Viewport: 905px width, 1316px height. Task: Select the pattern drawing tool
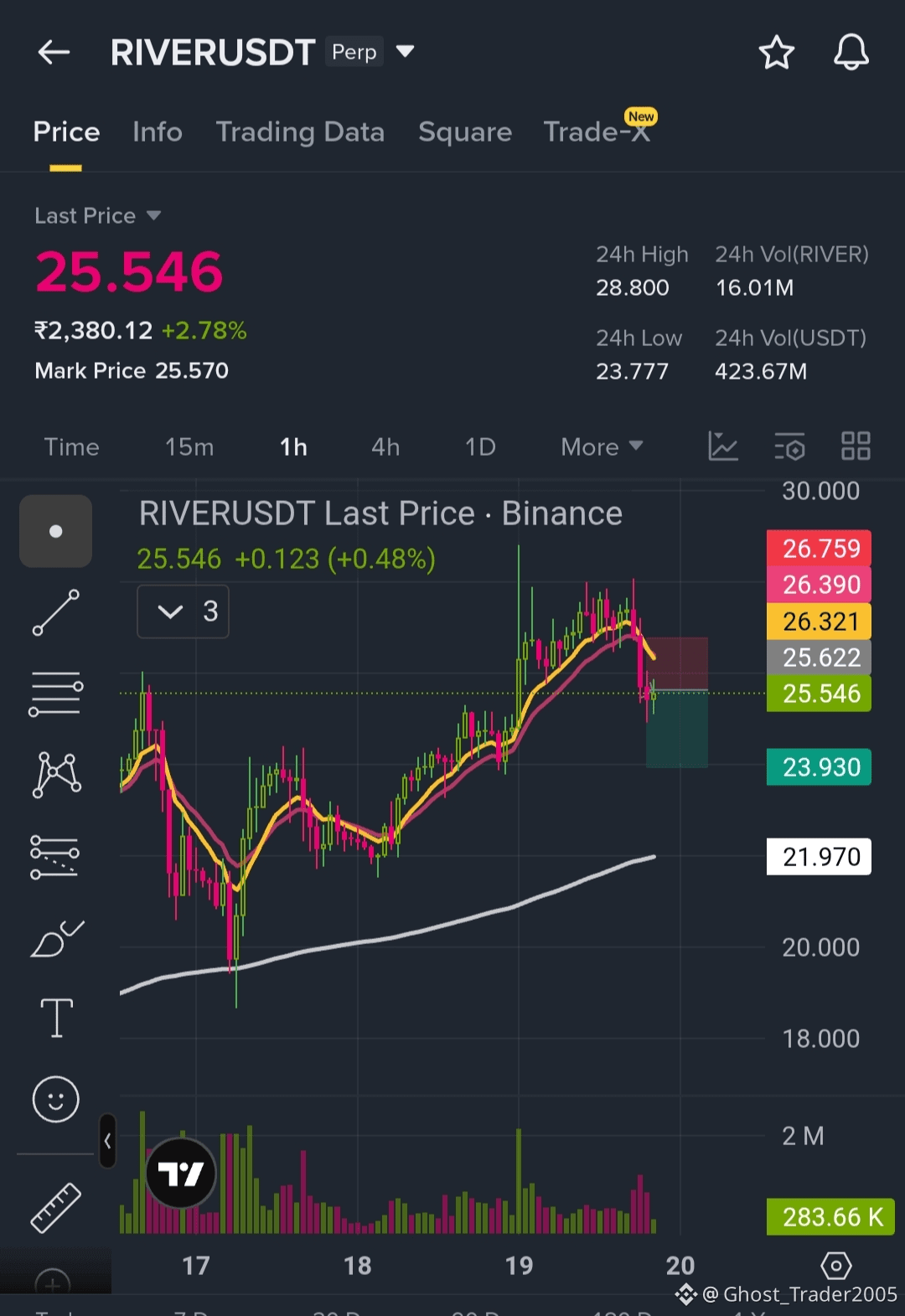click(56, 775)
